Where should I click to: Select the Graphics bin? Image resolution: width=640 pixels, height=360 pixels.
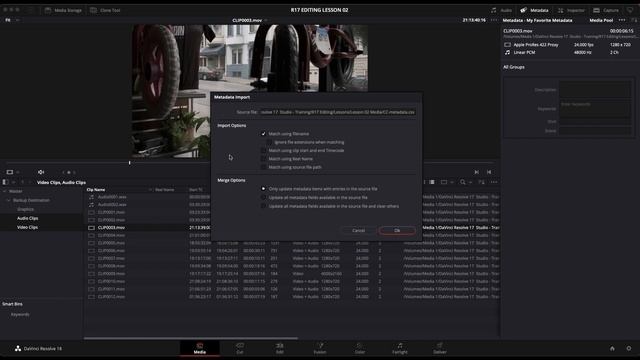[25, 209]
